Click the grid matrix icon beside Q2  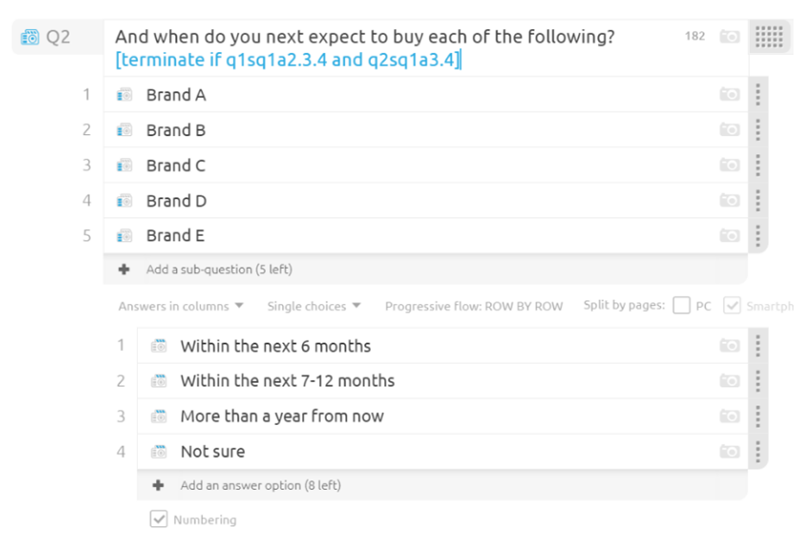click(768, 37)
